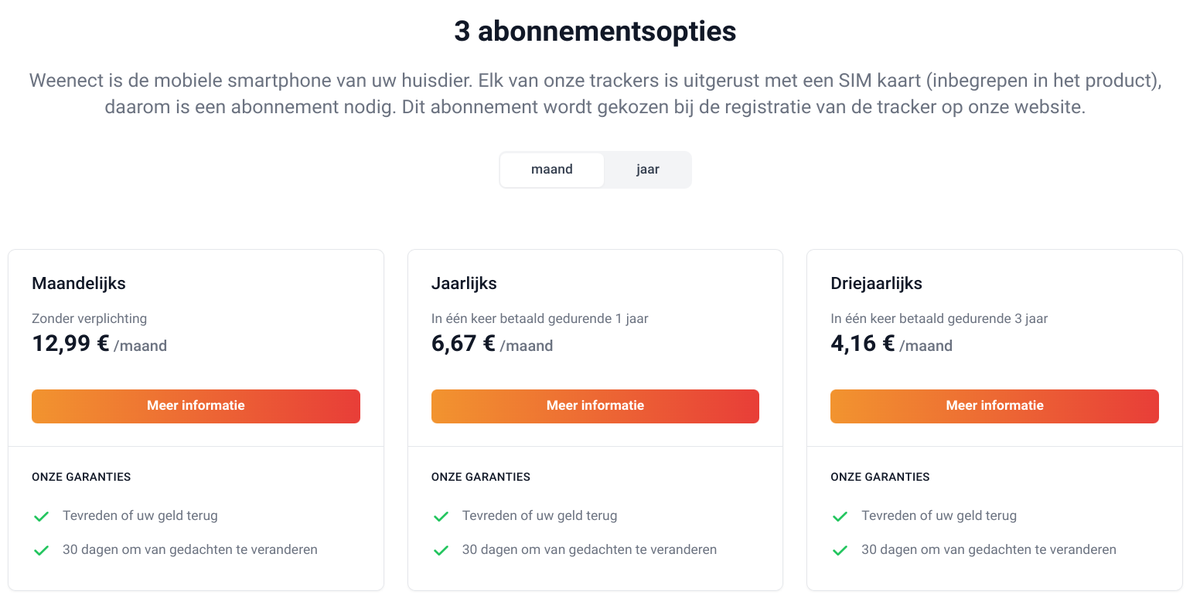Switch billing toggle to jaar

648,170
